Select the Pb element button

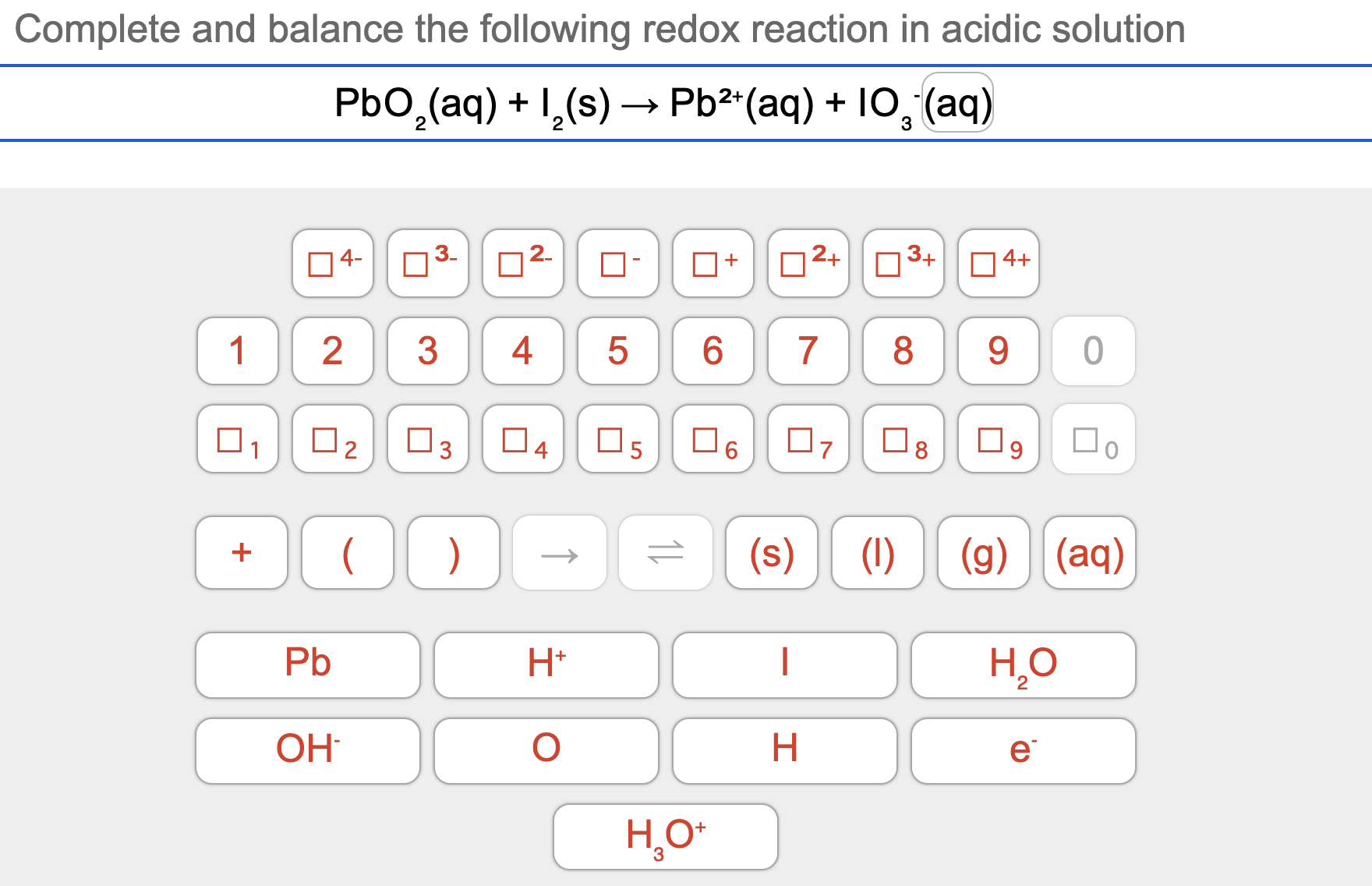pos(307,665)
